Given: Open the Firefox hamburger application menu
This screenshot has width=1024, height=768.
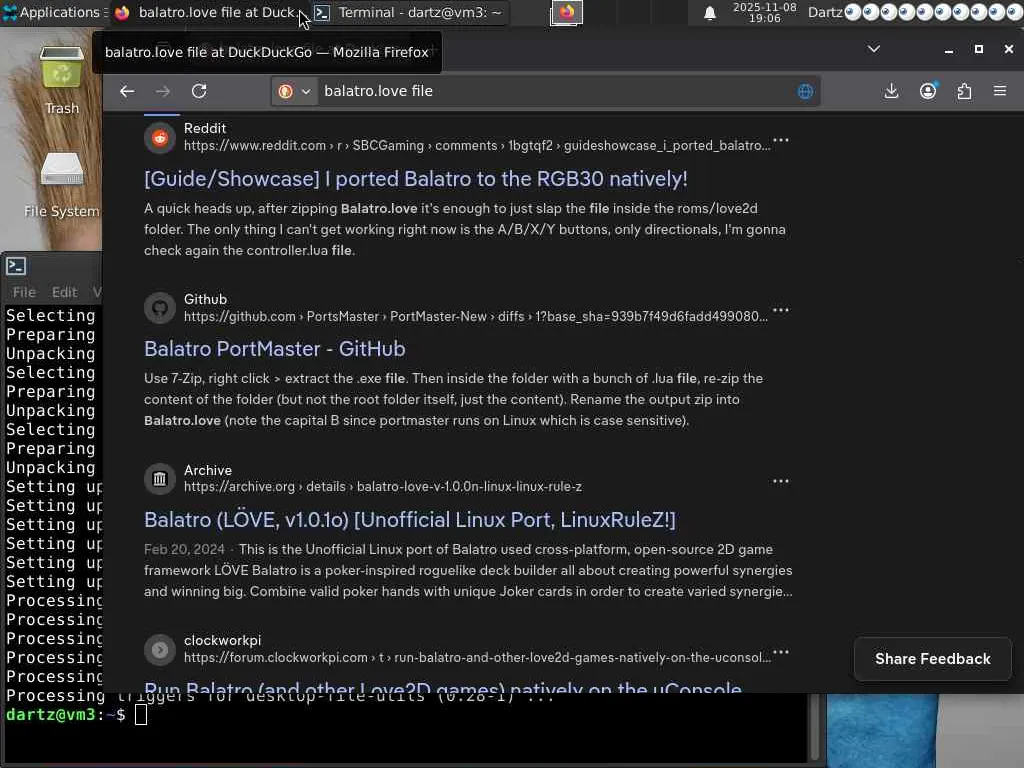Looking at the screenshot, I should 1000,91.
